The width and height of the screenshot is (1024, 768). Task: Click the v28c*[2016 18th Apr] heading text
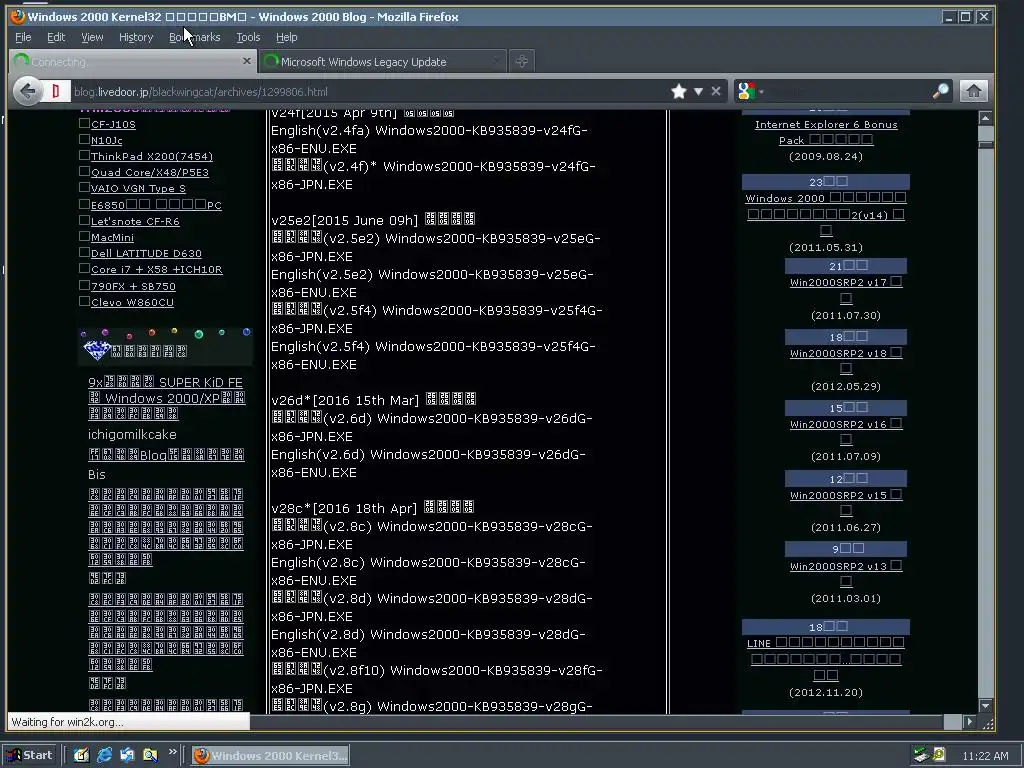point(344,508)
